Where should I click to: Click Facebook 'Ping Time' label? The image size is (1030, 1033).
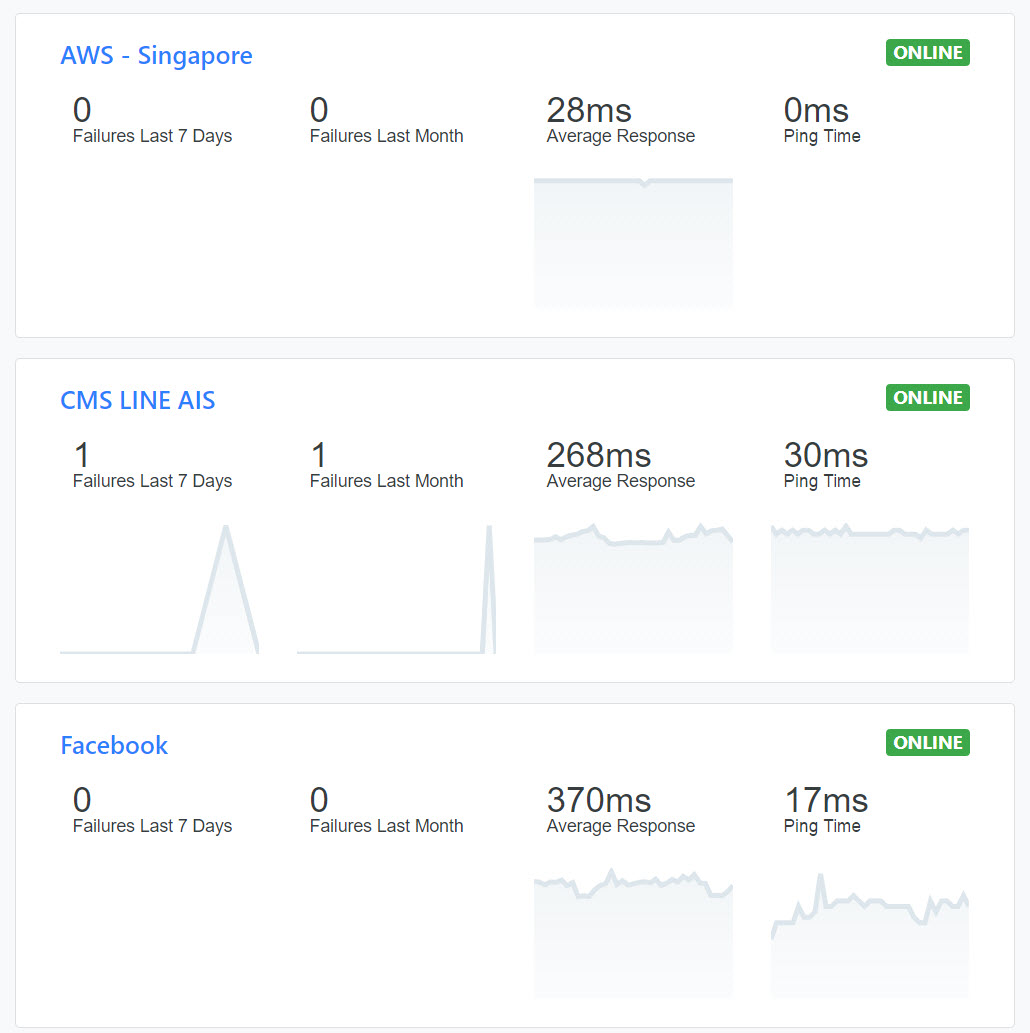[822, 826]
